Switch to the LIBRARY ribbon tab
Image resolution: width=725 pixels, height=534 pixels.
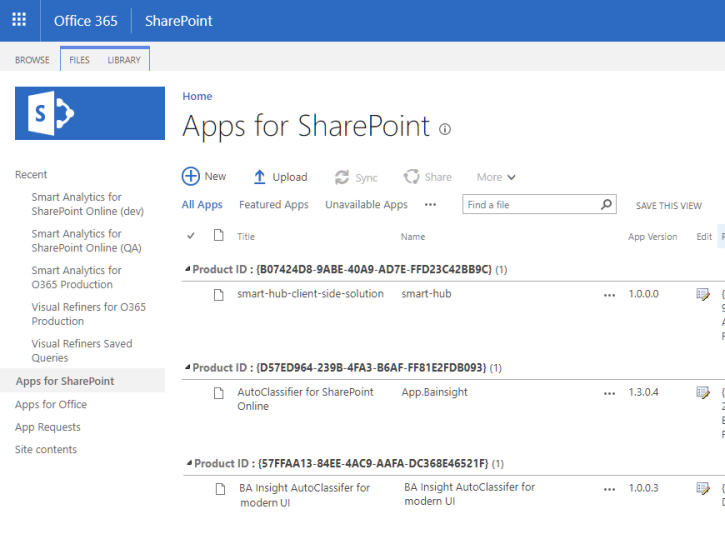click(124, 60)
